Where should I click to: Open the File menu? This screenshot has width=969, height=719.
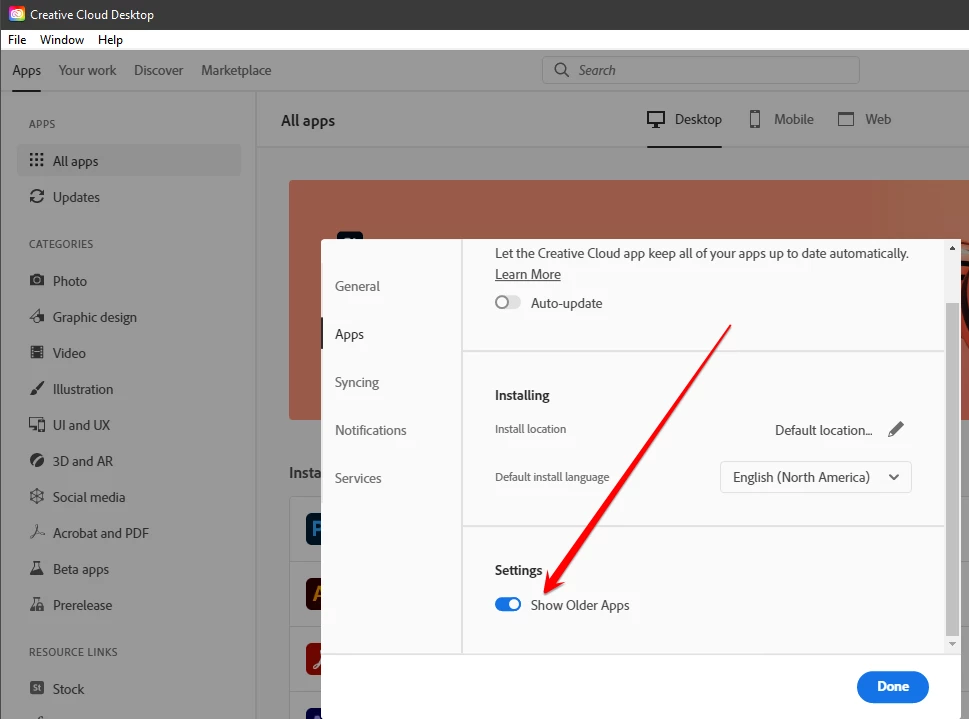[x=17, y=40]
